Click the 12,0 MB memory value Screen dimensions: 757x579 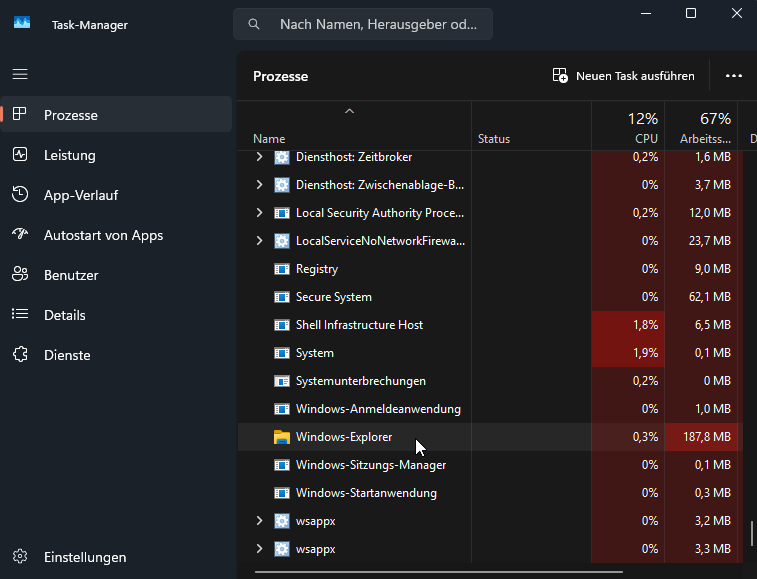[710, 213]
